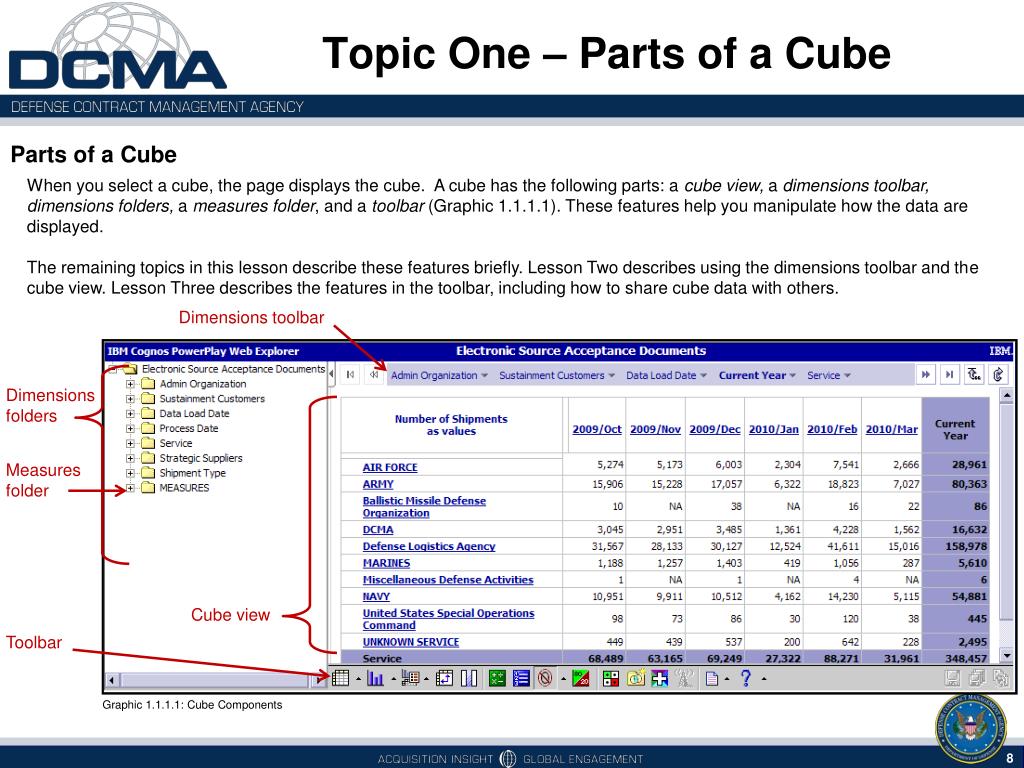
Task: Open the dropdown arrow beside chart icon
Action: point(393,679)
